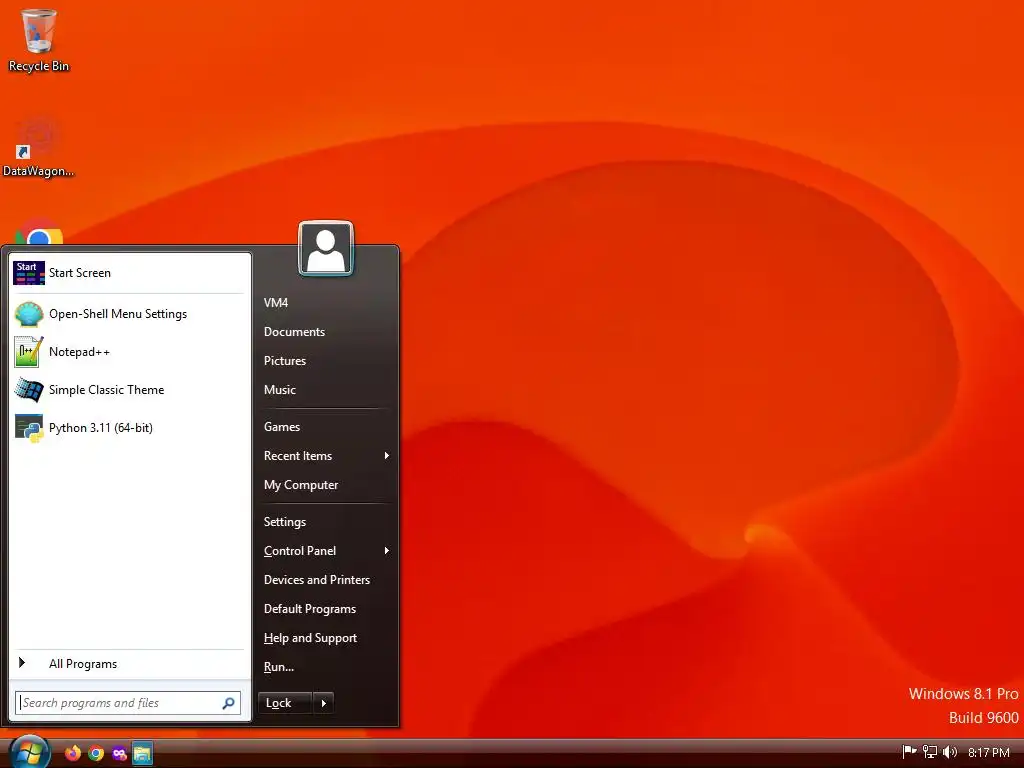
Task: Click the 8:17 PM clock
Action: pos(989,752)
